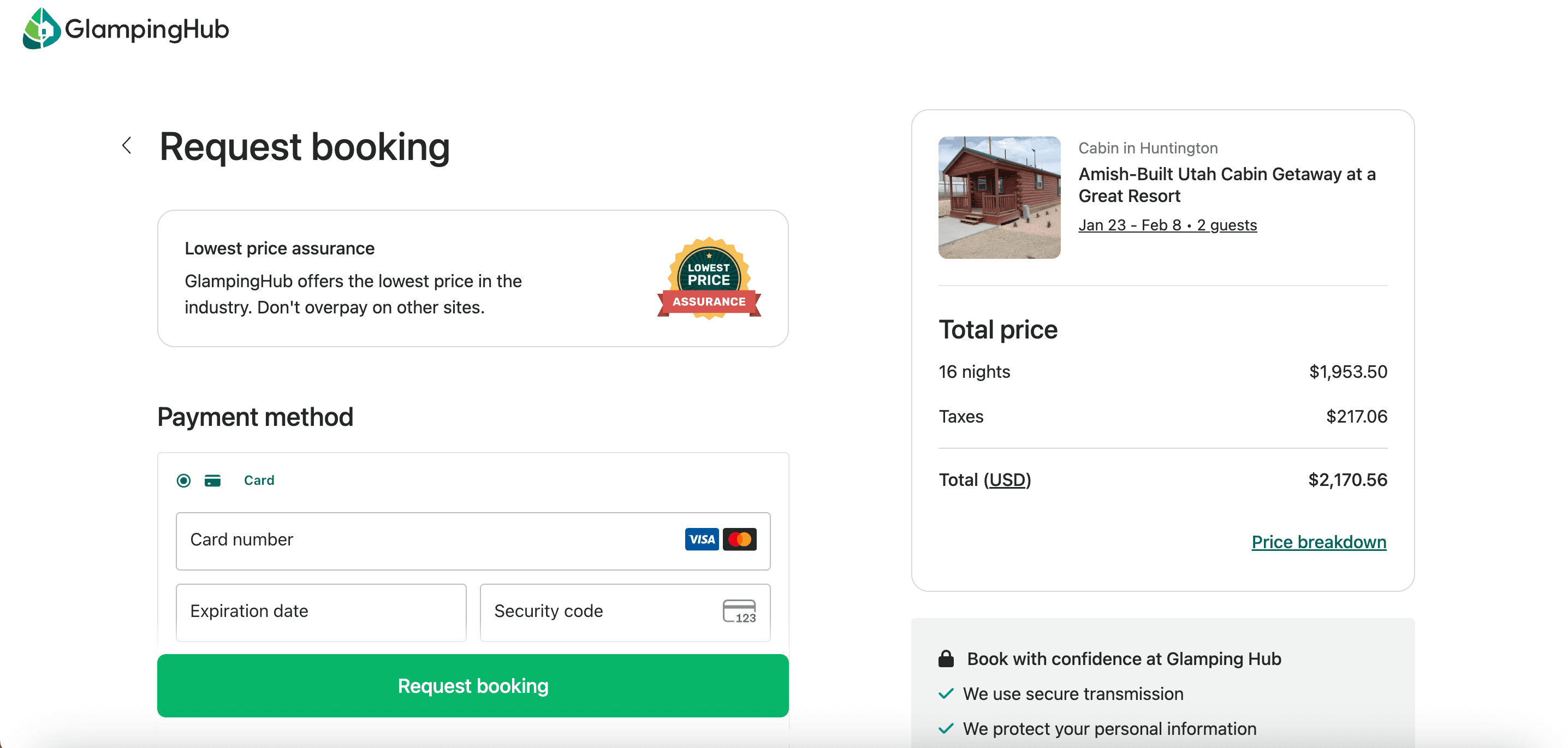1568x748 pixels.
Task: Focus the Security code field
Action: [x=597, y=612]
